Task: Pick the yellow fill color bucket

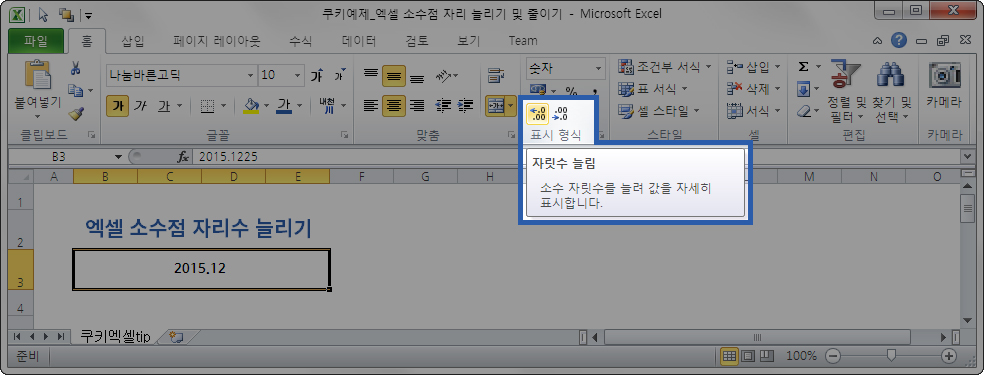Action: [251, 106]
